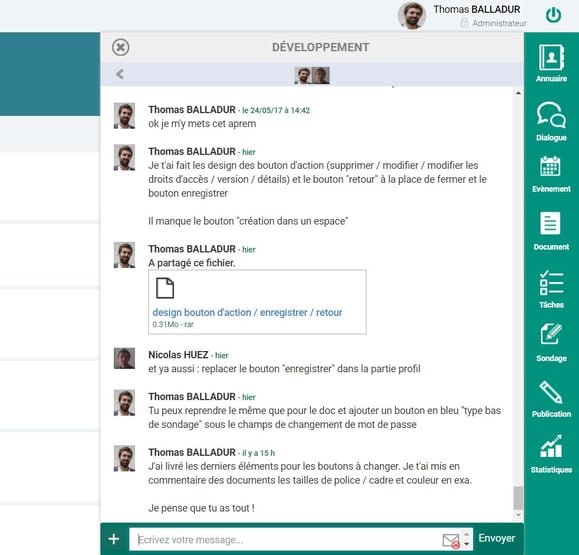The height and width of the screenshot is (555, 579).
Task: Click the message box resize up arrow
Action: (x=466, y=534)
